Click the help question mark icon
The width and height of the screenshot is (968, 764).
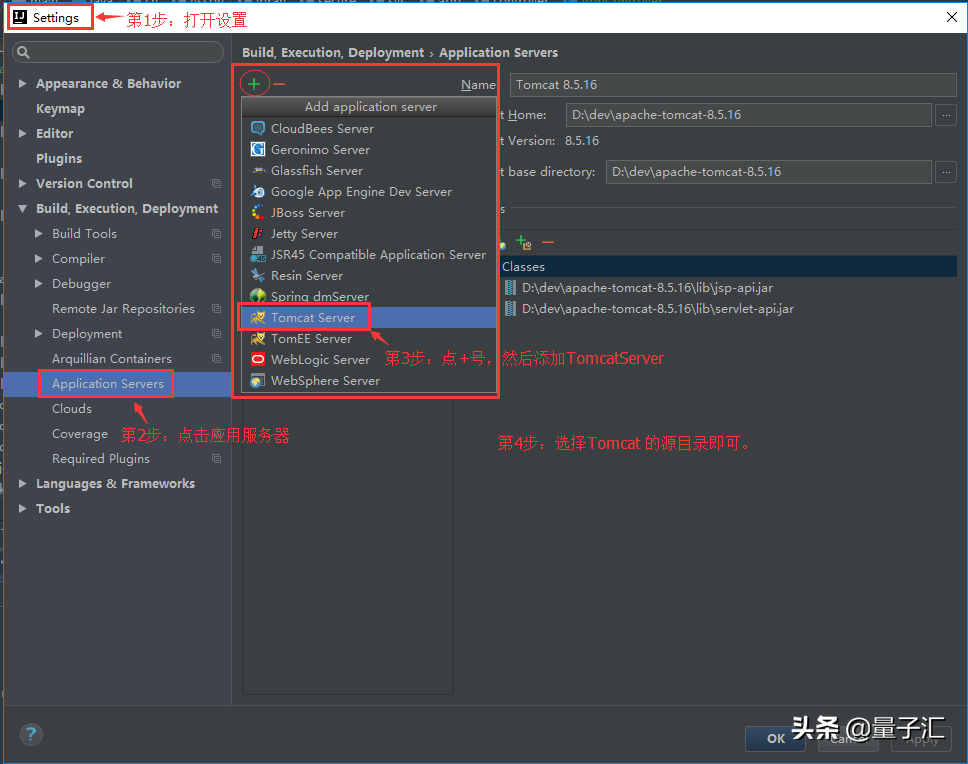tap(30, 734)
